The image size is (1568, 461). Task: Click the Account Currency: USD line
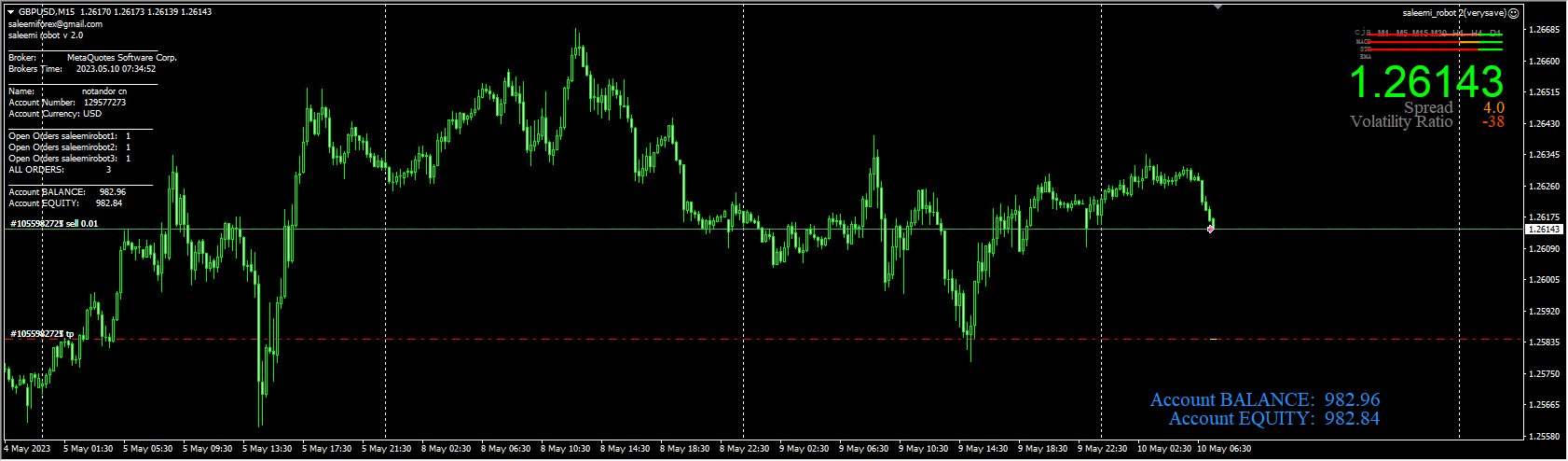pyautogui.click(x=55, y=114)
